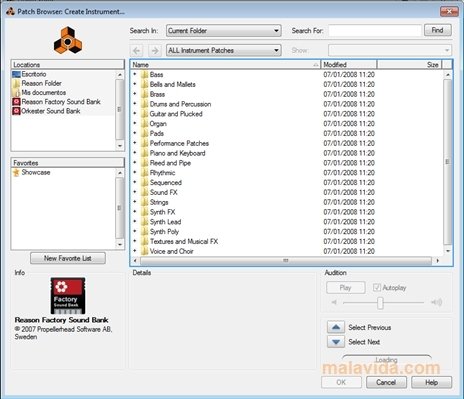Click the Piano and Keyboard folder icon
The image size is (464, 399).
click(144, 153)
